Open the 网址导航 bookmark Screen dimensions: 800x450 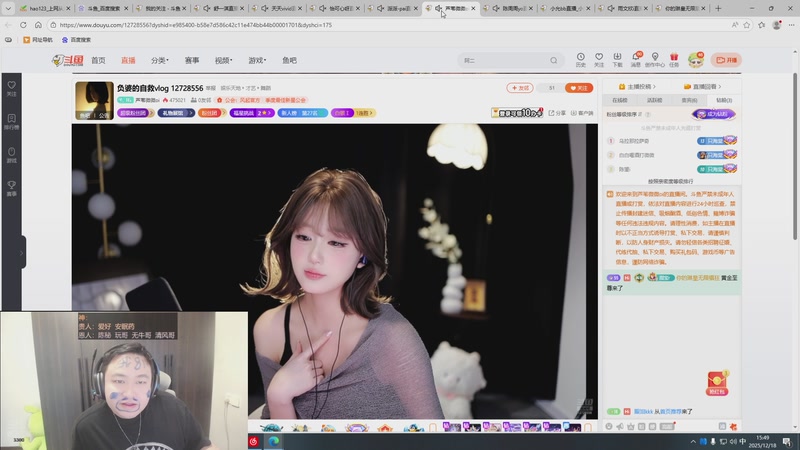click(38, 40)
